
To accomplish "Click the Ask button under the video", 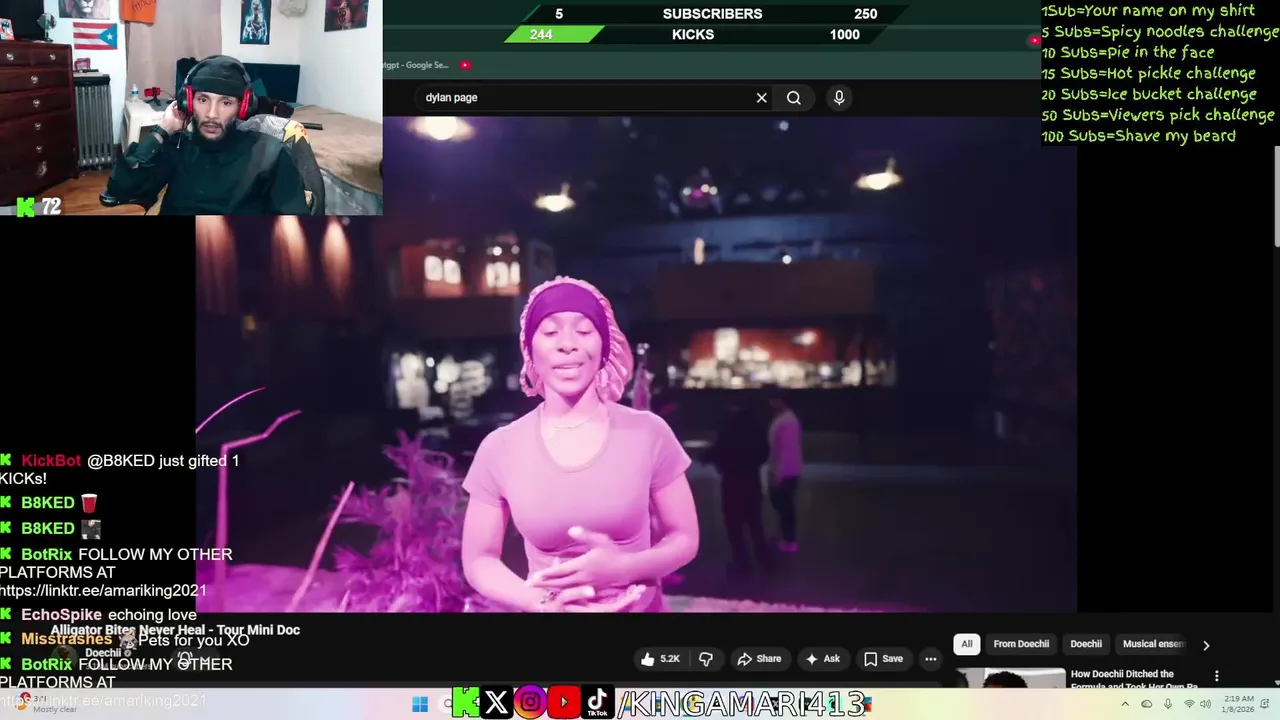I will coord(823,659).
